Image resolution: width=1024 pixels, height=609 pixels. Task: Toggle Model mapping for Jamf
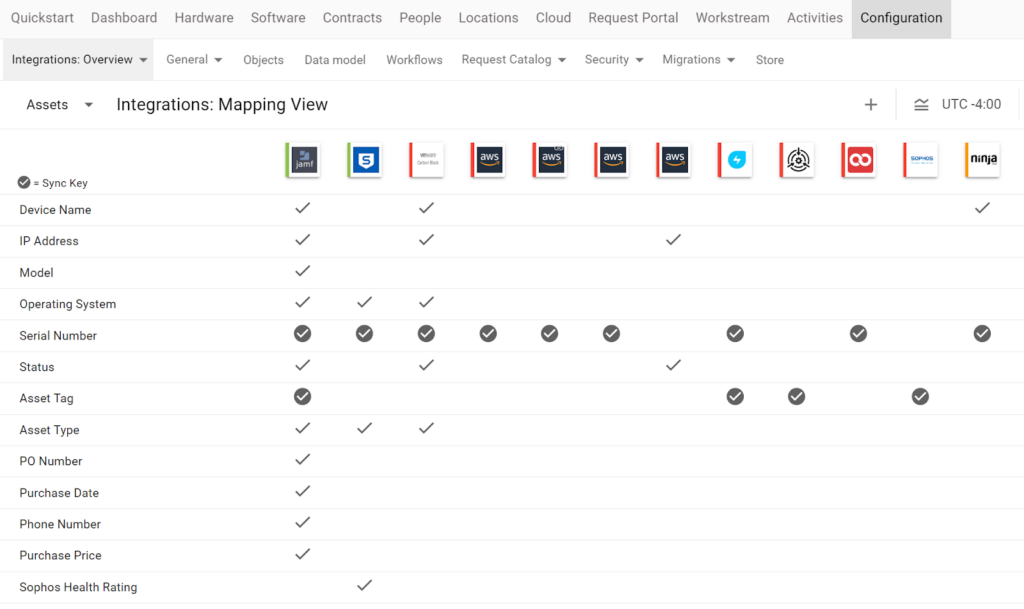302,271
